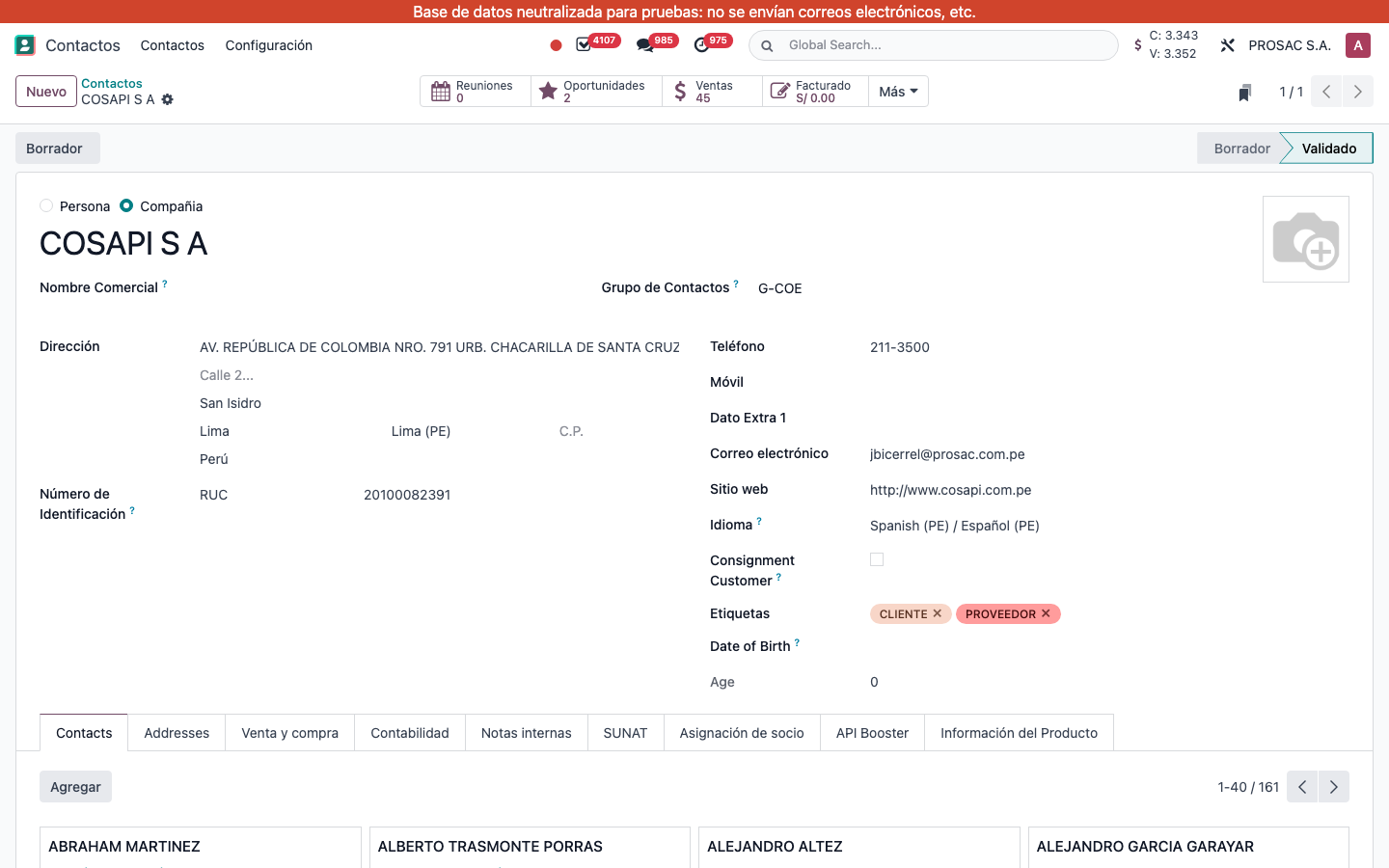
Task: Switch to the Notas internas tab
Action: pyautogui.click(x=527, y=733)
